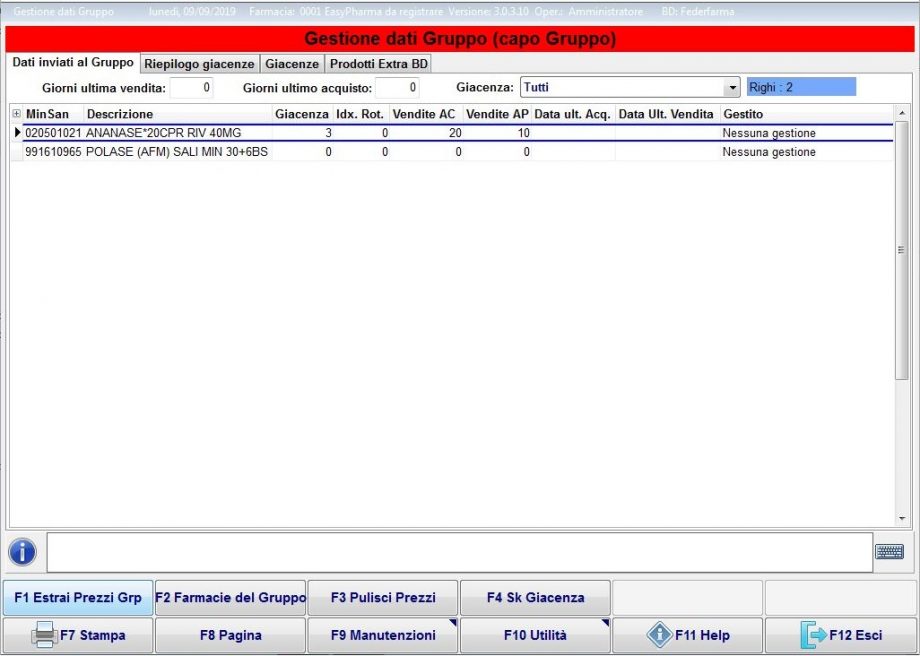920x656 pixels.
Task: Expand the F10 Utilità menu
Action: pos(535,635)
